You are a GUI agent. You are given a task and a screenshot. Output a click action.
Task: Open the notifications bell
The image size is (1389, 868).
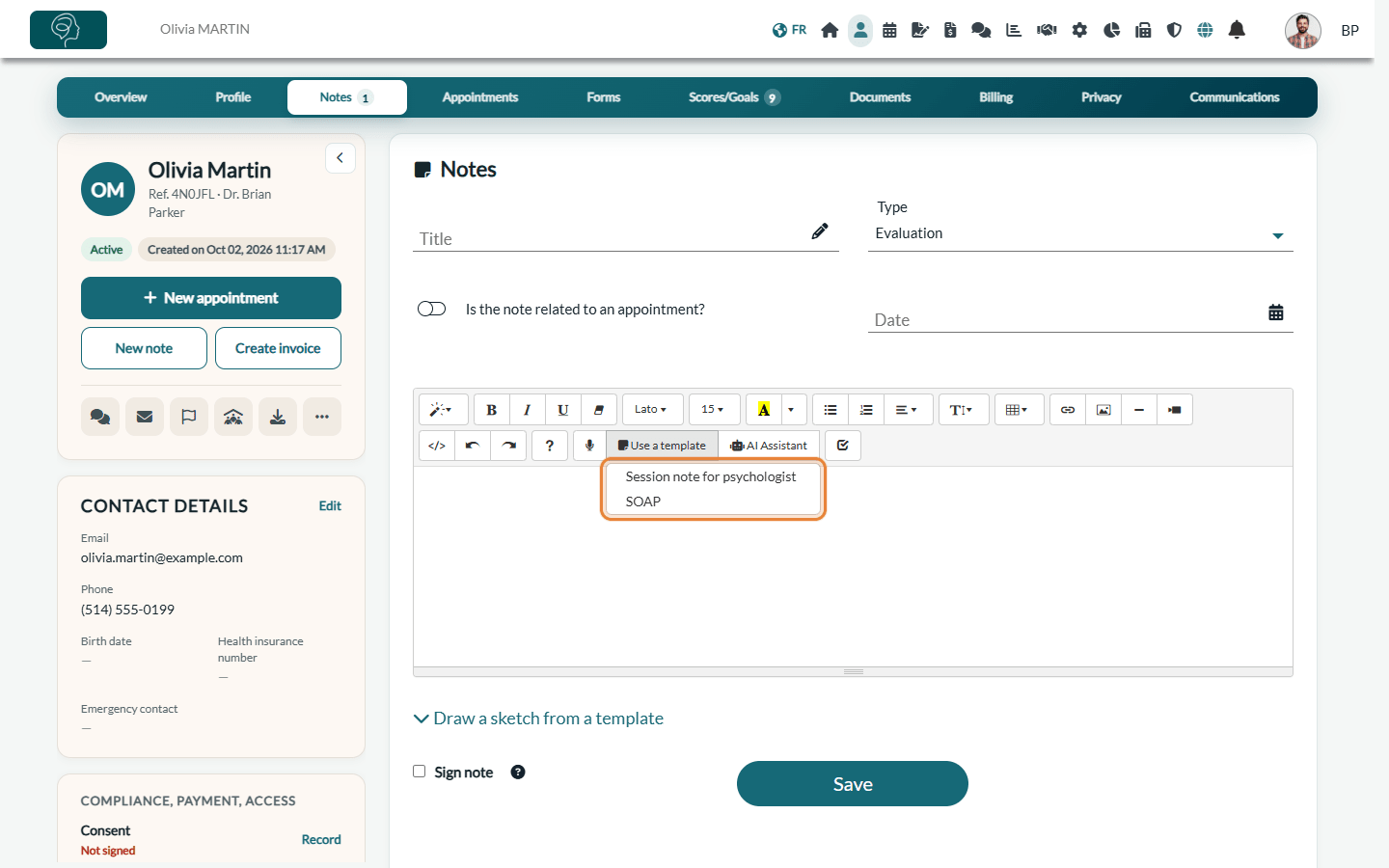point(1237,30)
